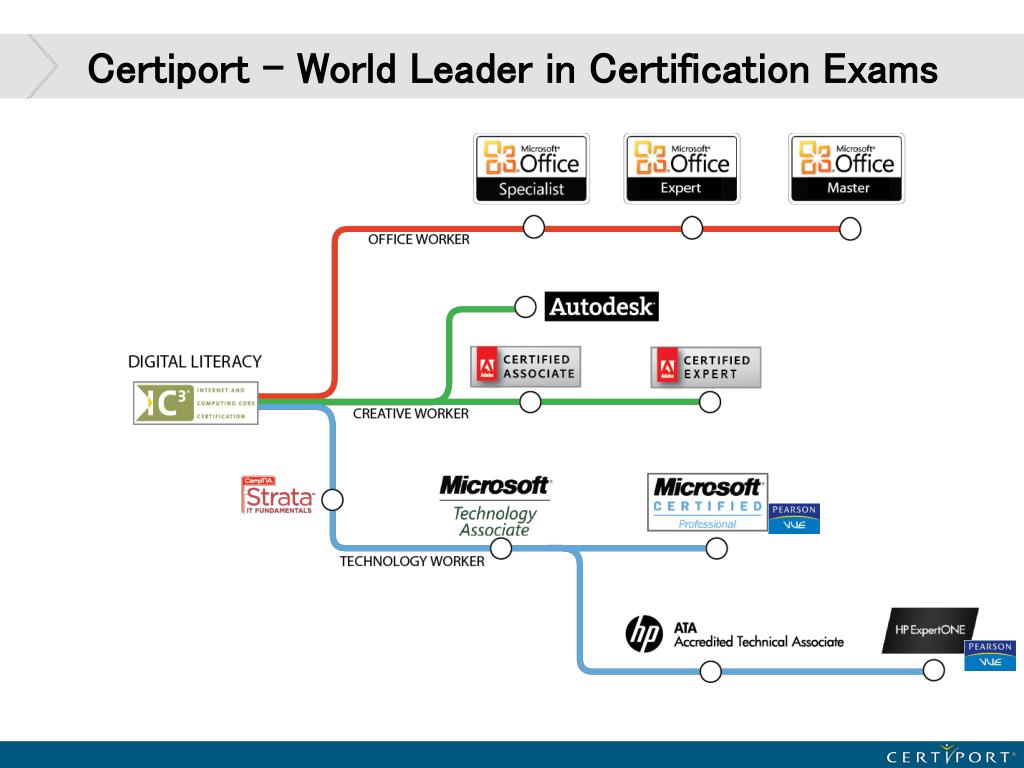Click the Autodesk station circle
1024x768 pixels.
click(x=525, y=307)
